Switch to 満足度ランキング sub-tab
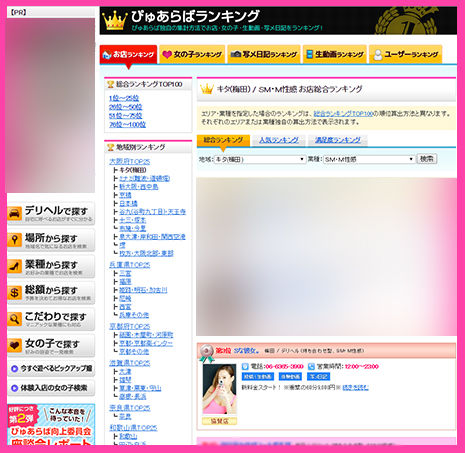 [x=338, y=140]
